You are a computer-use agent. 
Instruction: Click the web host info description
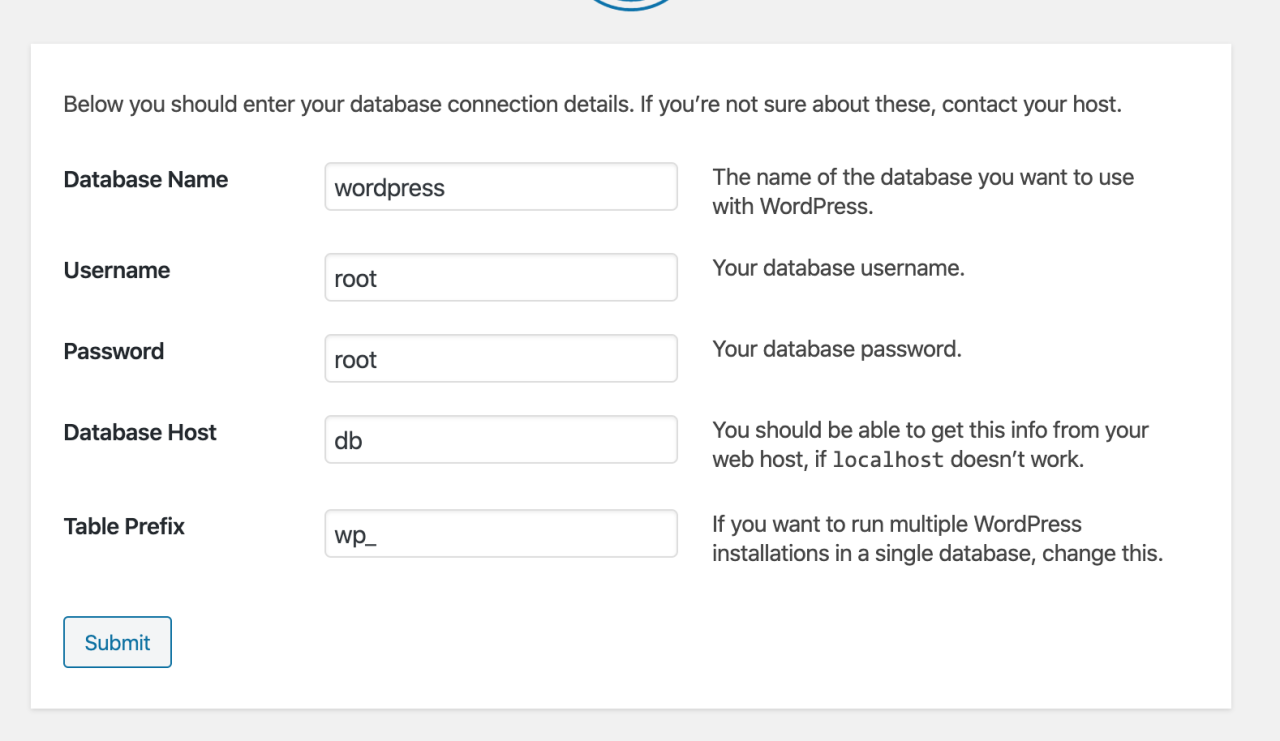pyautogui.click(x=930, y=431)
